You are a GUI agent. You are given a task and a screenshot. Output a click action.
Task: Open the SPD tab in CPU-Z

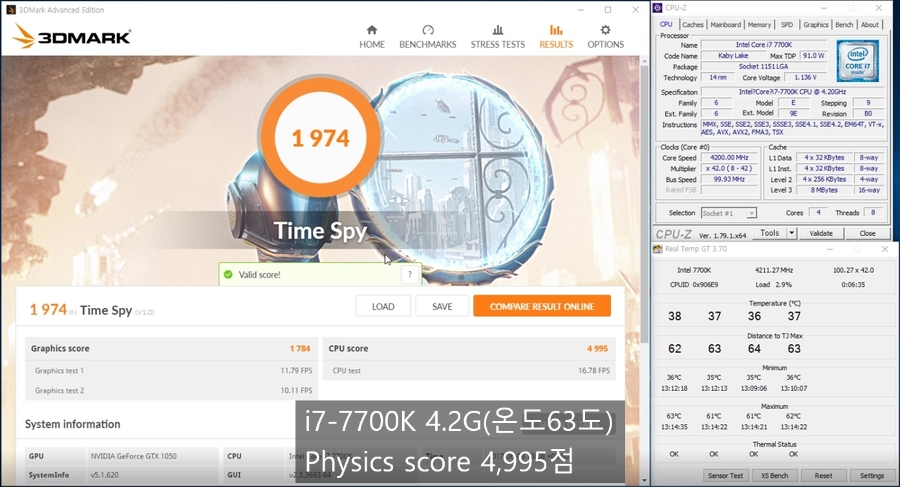pos(787,25)
